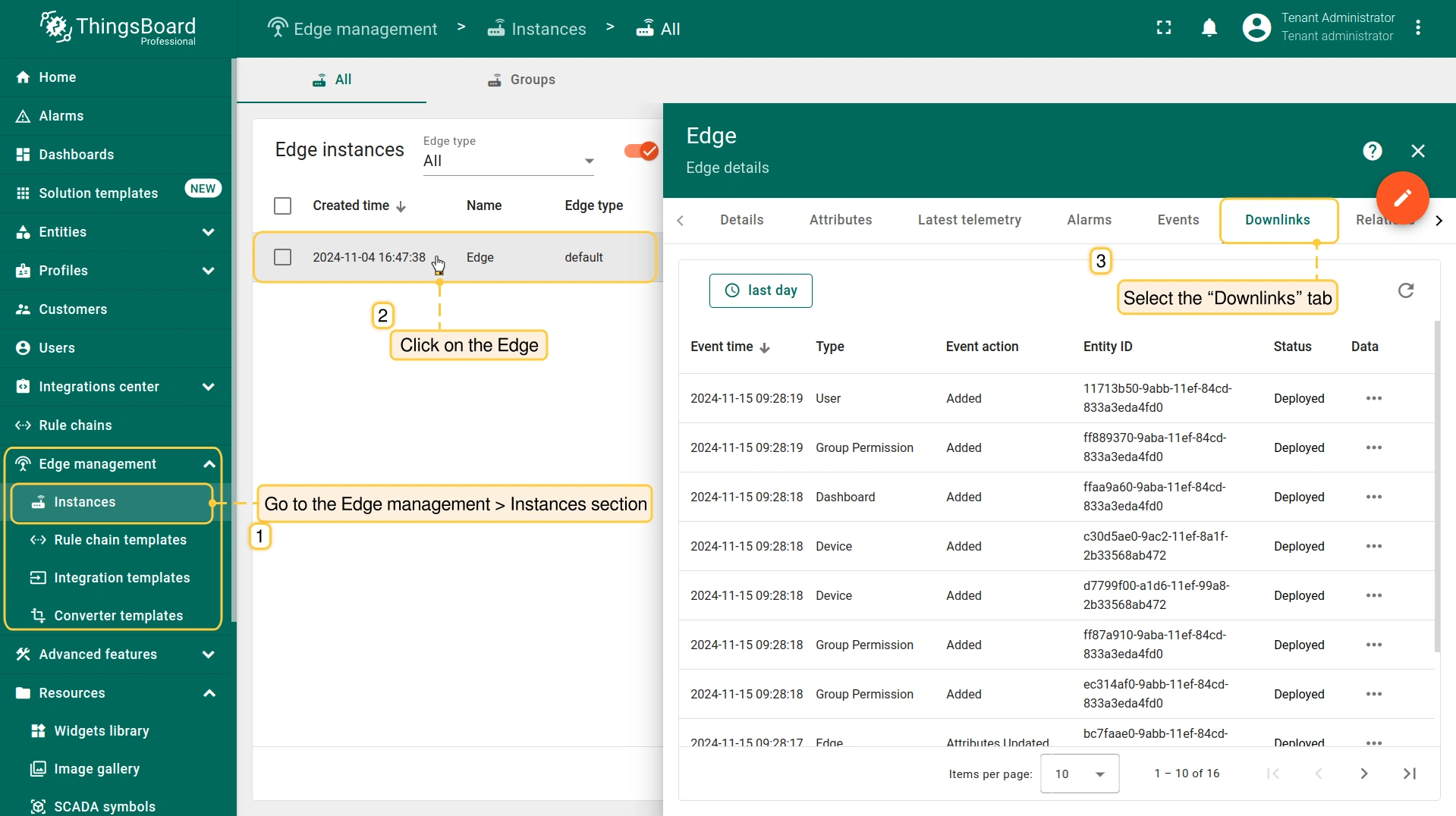The image size is (1456, 816).
Task: Refresh the downlinks table
Action: [1406, 290]
